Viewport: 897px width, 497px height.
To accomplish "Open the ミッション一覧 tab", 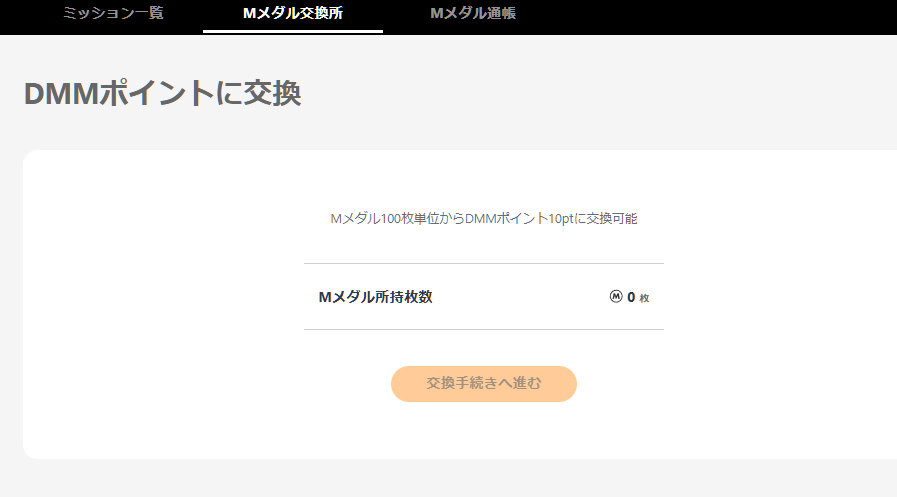I will (113, 13).
